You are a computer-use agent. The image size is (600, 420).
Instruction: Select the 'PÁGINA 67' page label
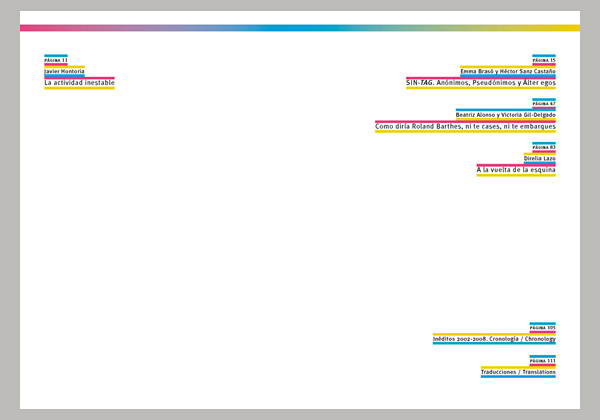point(544,104)
